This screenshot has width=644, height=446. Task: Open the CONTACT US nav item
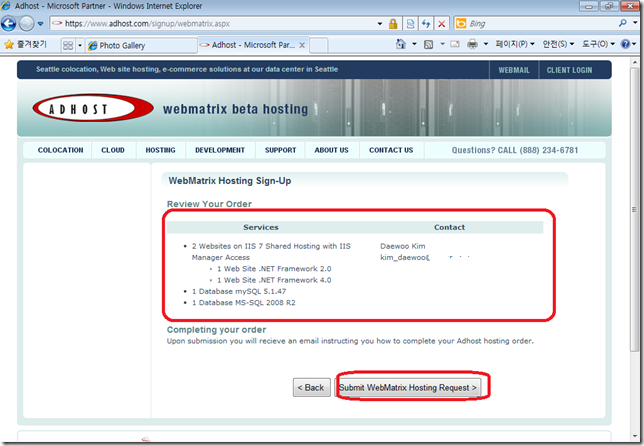pos(391,150)
